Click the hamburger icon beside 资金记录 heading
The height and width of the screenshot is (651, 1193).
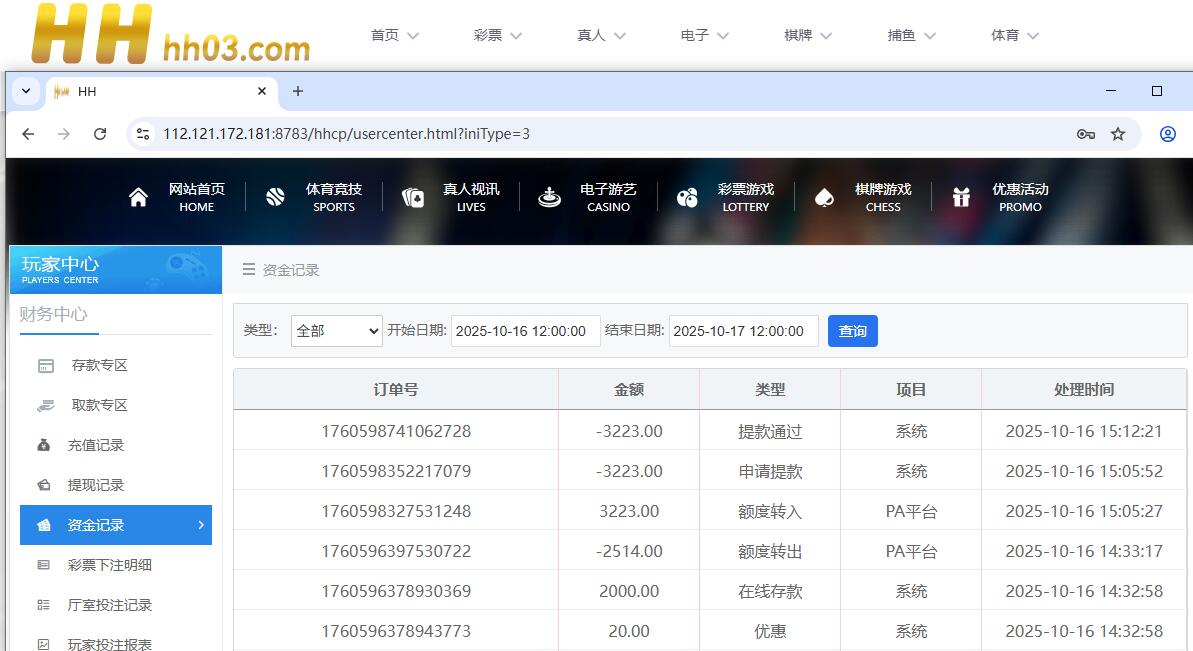pyautogui.click(x=249, y=270)
